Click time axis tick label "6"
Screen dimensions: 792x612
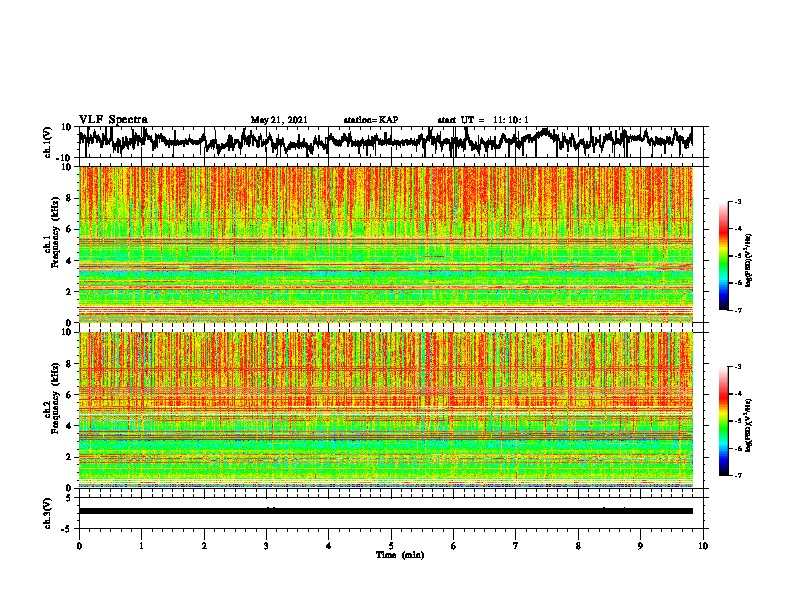pyautogui.click(x=454, y=546)
